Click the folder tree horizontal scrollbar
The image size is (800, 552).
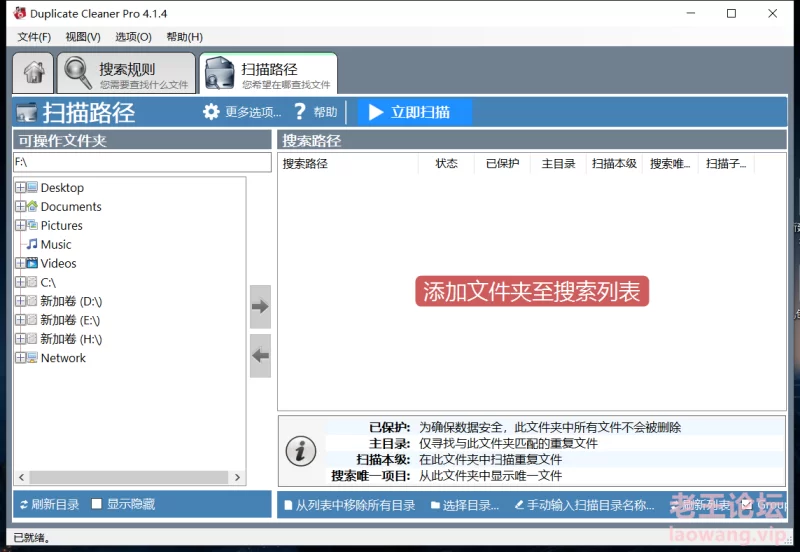(x=129, y=477)
